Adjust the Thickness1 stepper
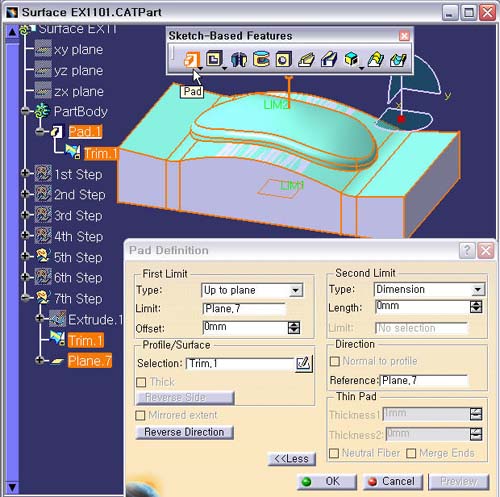The height and width of the screenshot is (497, 500). click(476, 414)
